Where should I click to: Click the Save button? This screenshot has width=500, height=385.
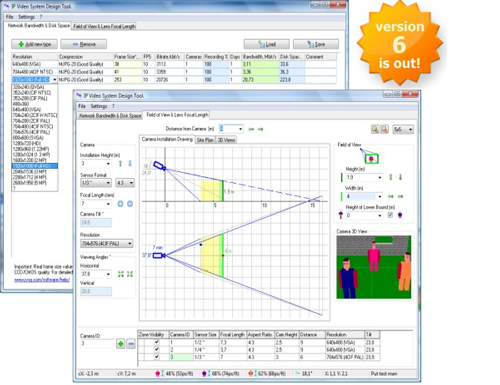point(316,44)
